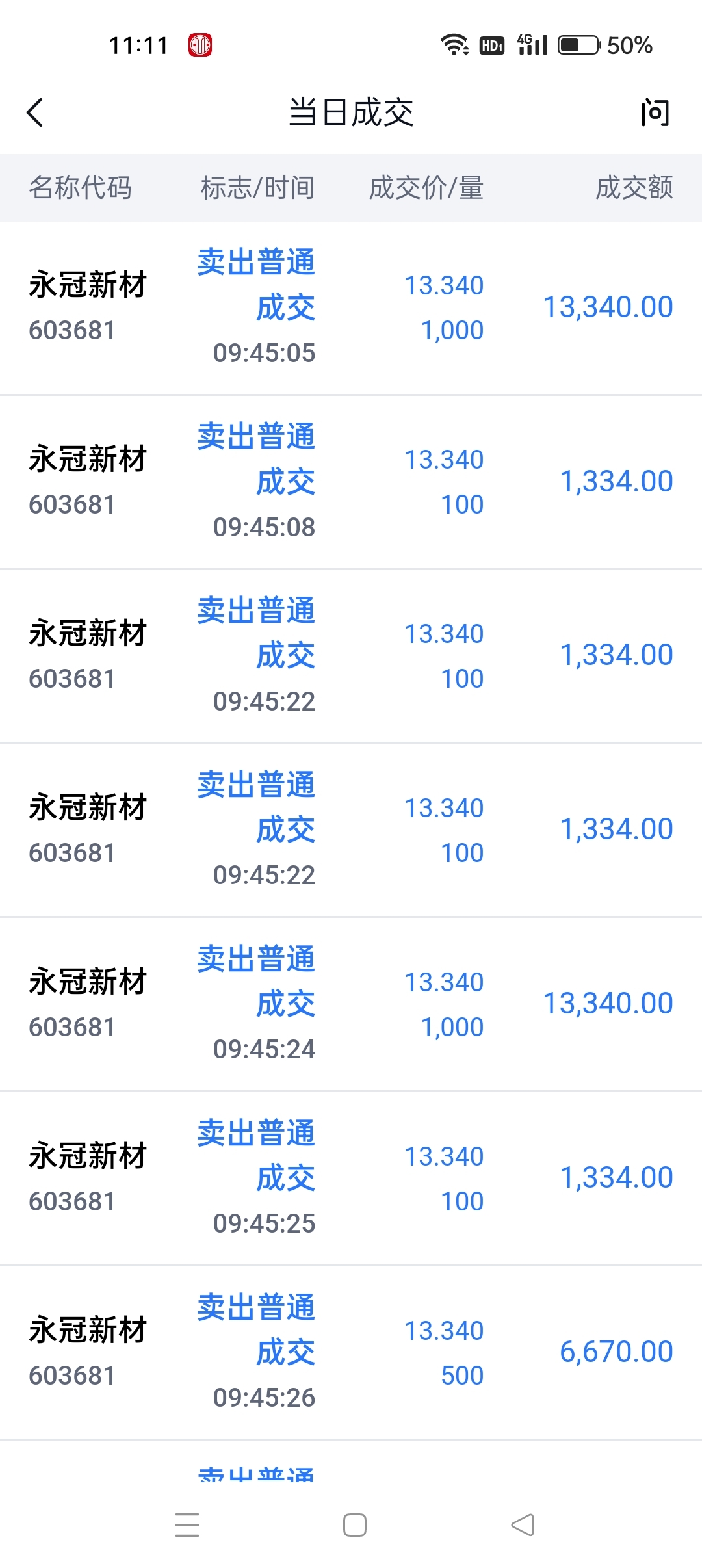This screenshot has height=1568, width=702.
Task: Tap the back arrow icon
Action: pos(35,112)
